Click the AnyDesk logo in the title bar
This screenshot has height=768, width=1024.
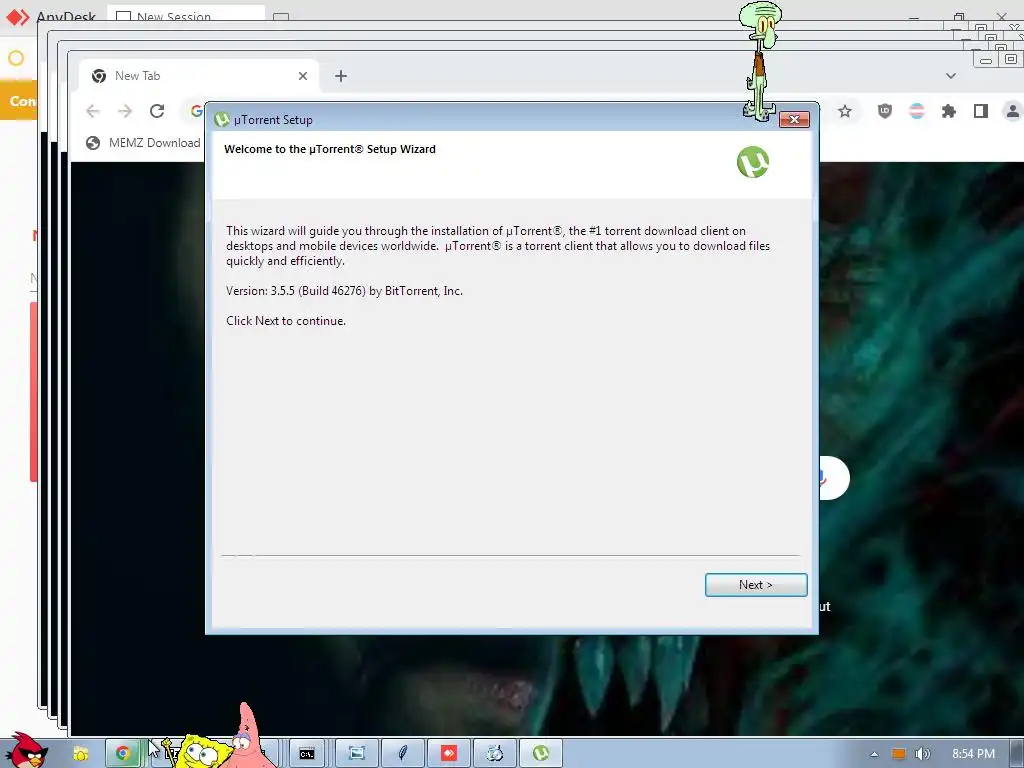[x=18, y=16]
